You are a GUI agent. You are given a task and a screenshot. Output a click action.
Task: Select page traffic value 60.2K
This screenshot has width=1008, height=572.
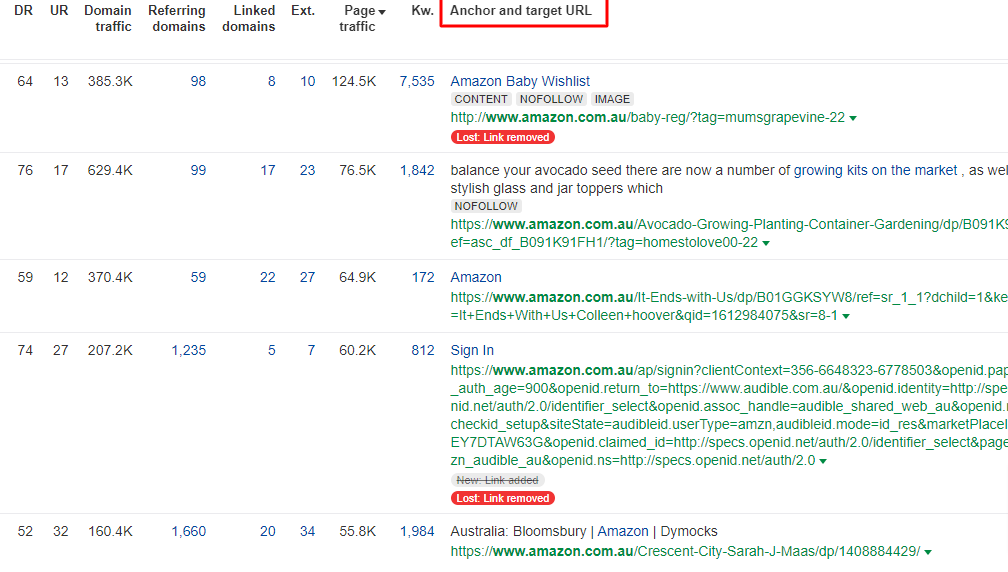(x=357, y=350)
